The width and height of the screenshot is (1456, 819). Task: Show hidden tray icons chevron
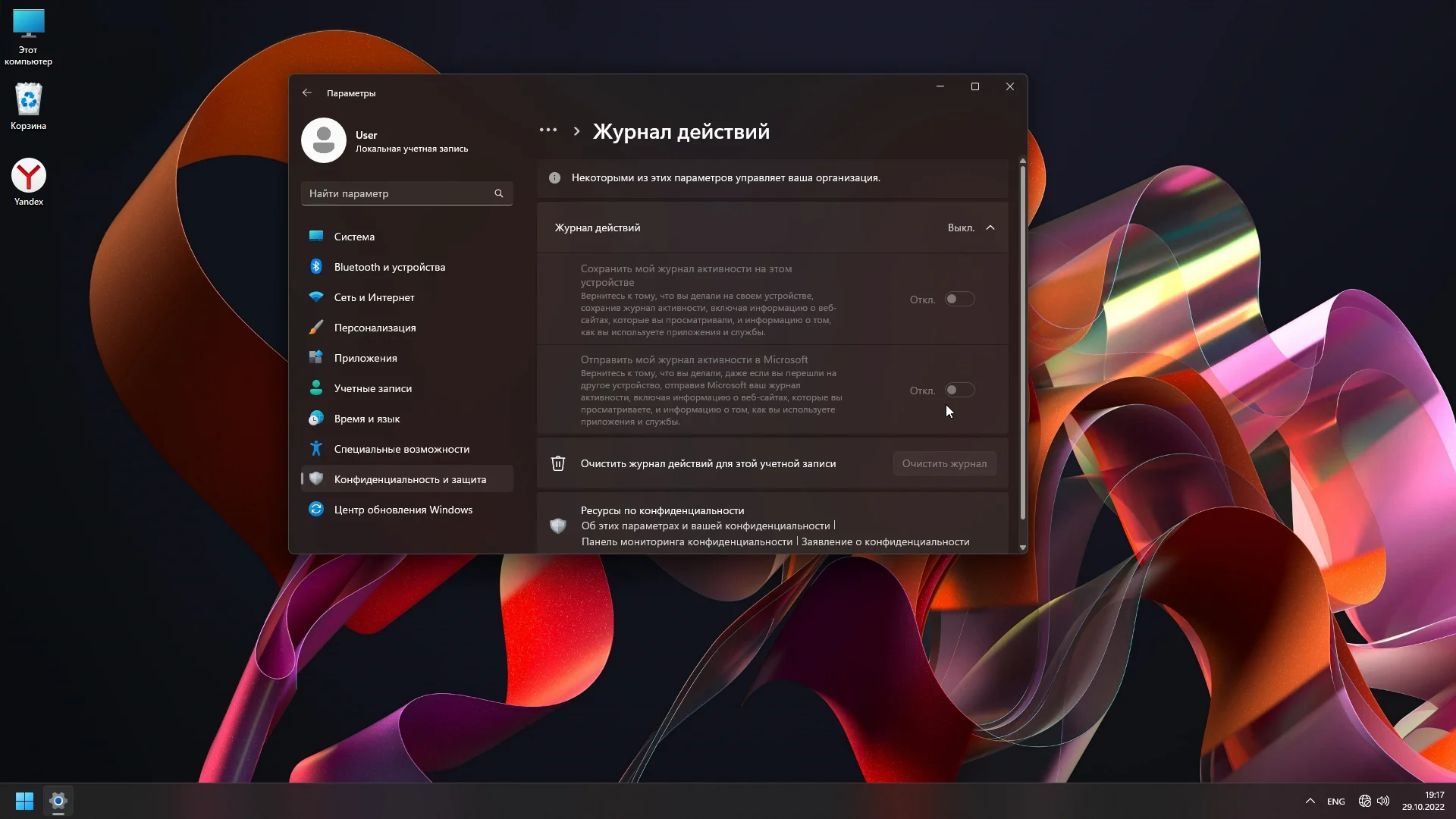click(1310, 801)
